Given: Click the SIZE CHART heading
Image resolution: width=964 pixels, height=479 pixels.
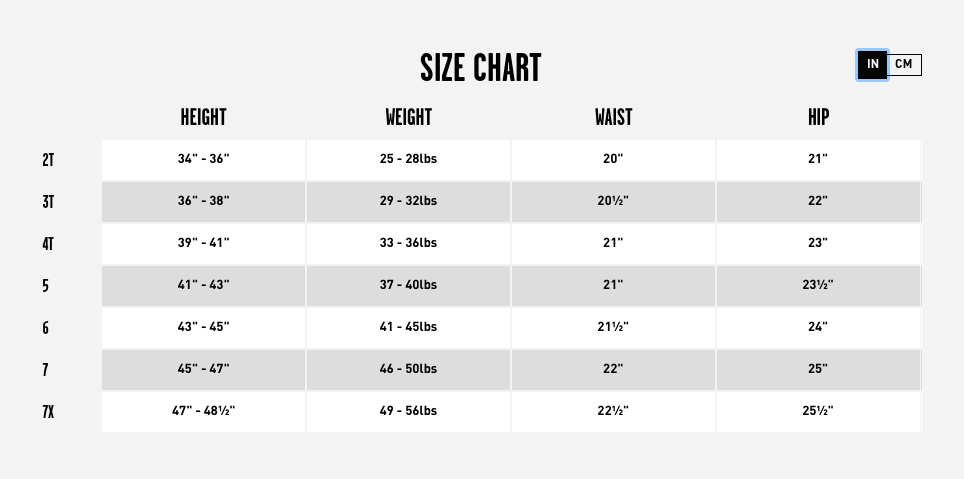Looking at the screenshot, I should coord(481,68).
